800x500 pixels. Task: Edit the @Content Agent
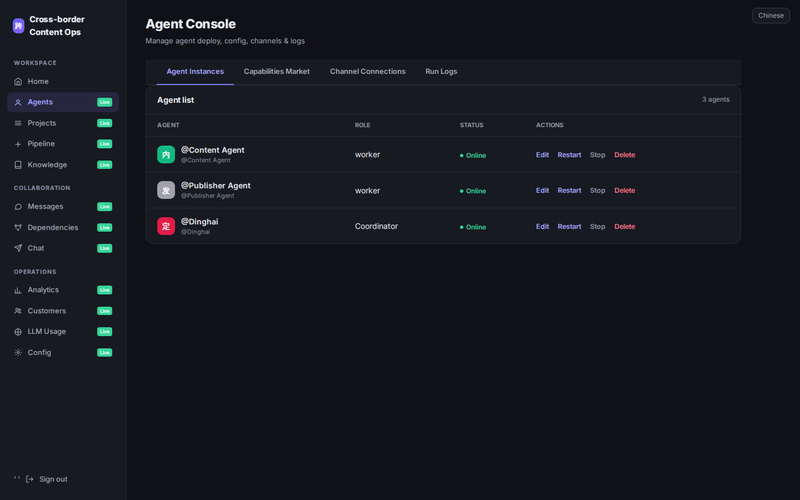point(542,155)
